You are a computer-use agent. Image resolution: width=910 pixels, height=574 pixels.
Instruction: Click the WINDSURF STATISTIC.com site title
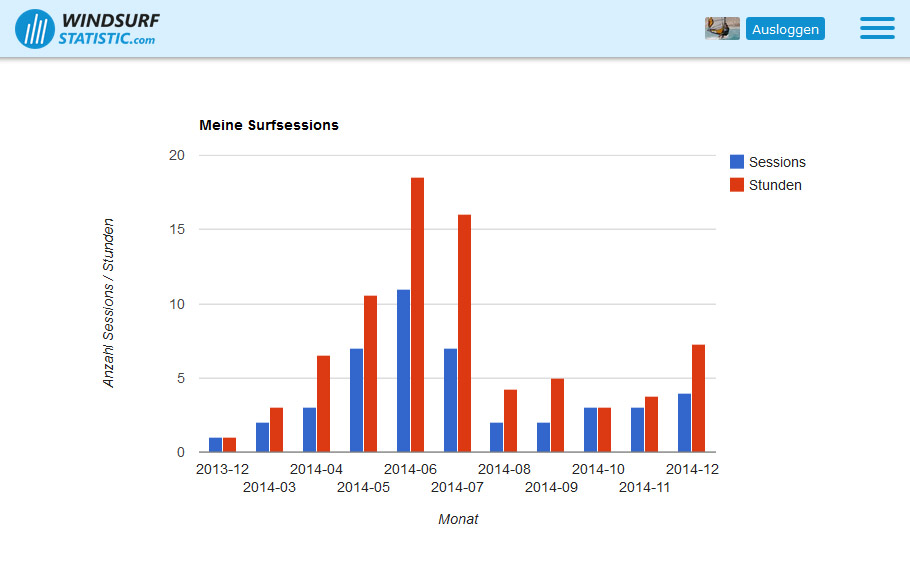[108, 29]
